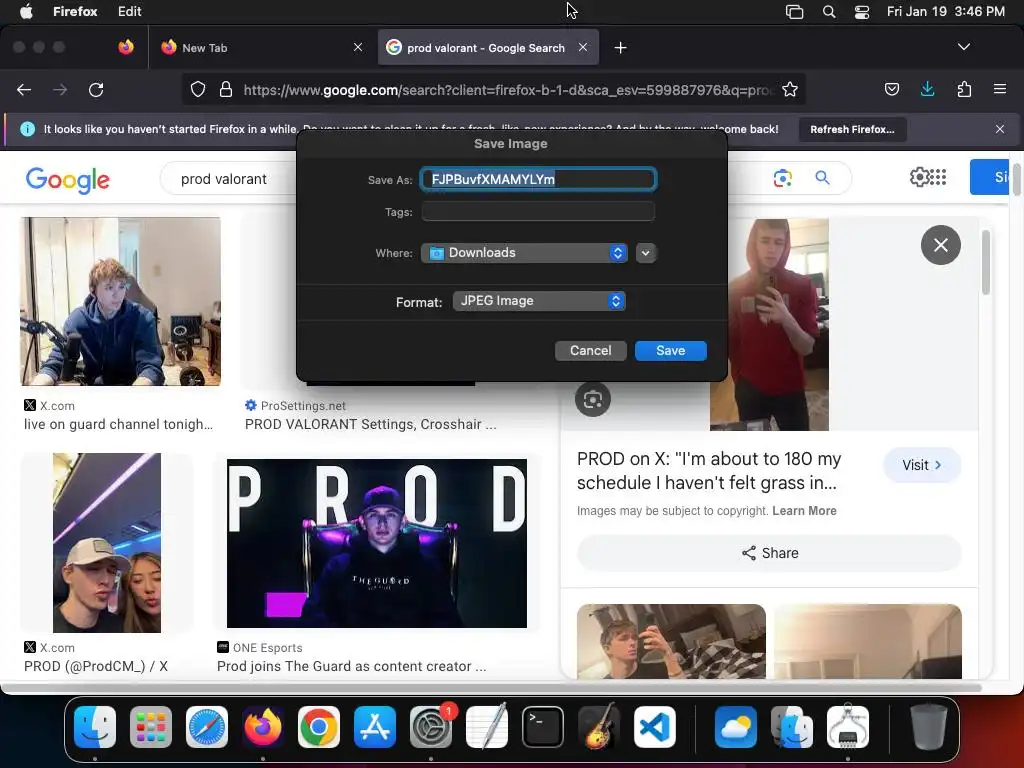Click the Google logo
Image resolution: width=1024 pixels, height=768 pixels.
(x=67, y=180)
